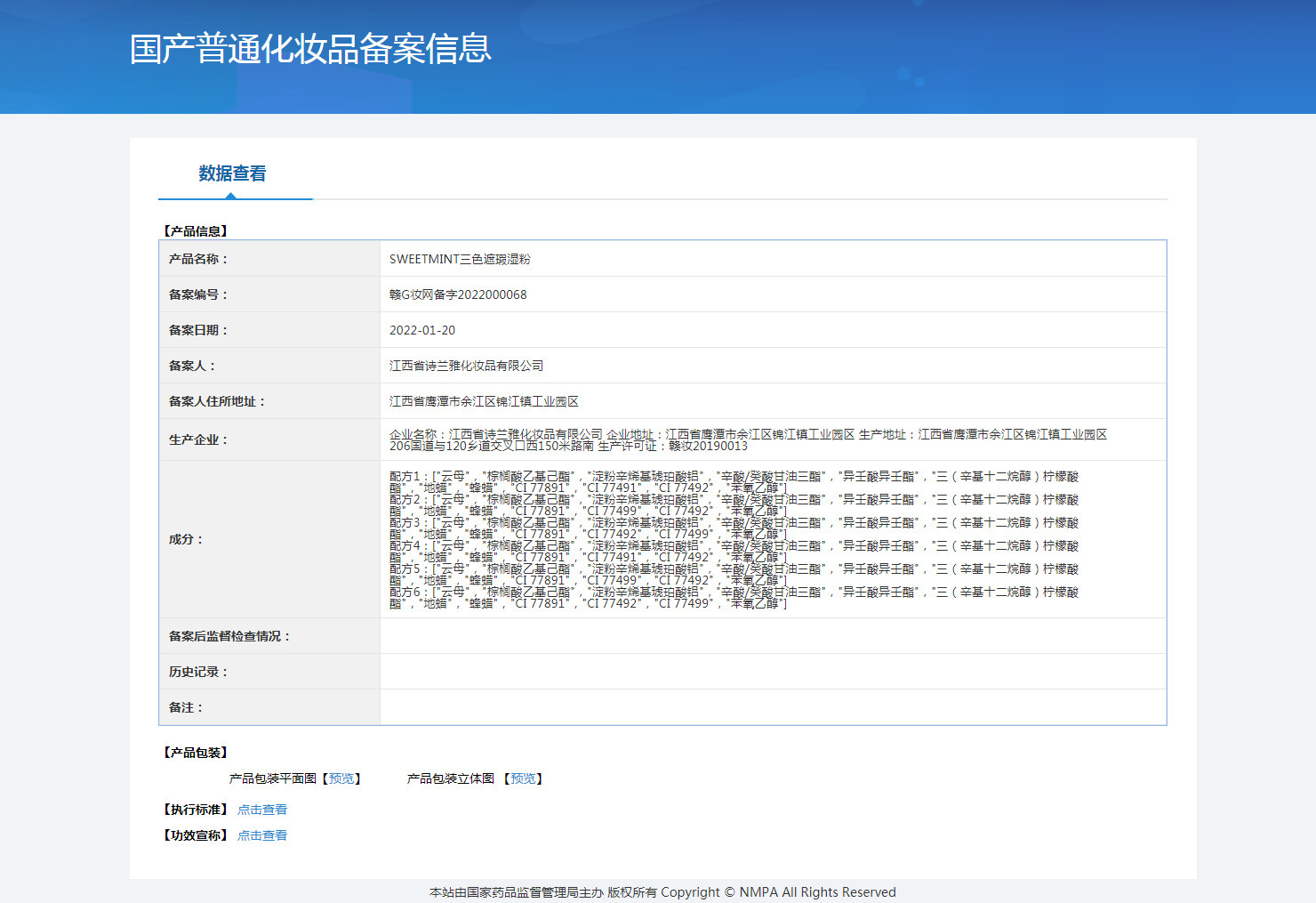
Task: Open 执行标准 点击查看 link
Action: [x=262, y=810]
